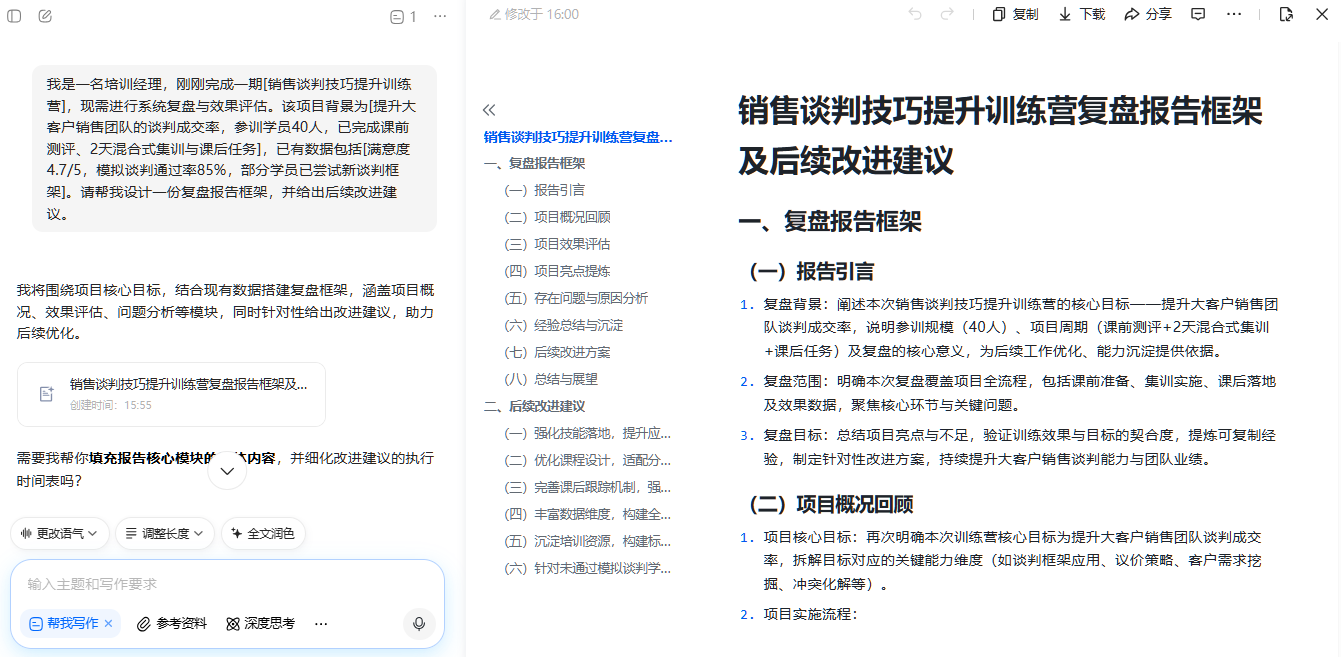Attach reference via 参考资料
1341x657 pixels.
coord(172,624)
